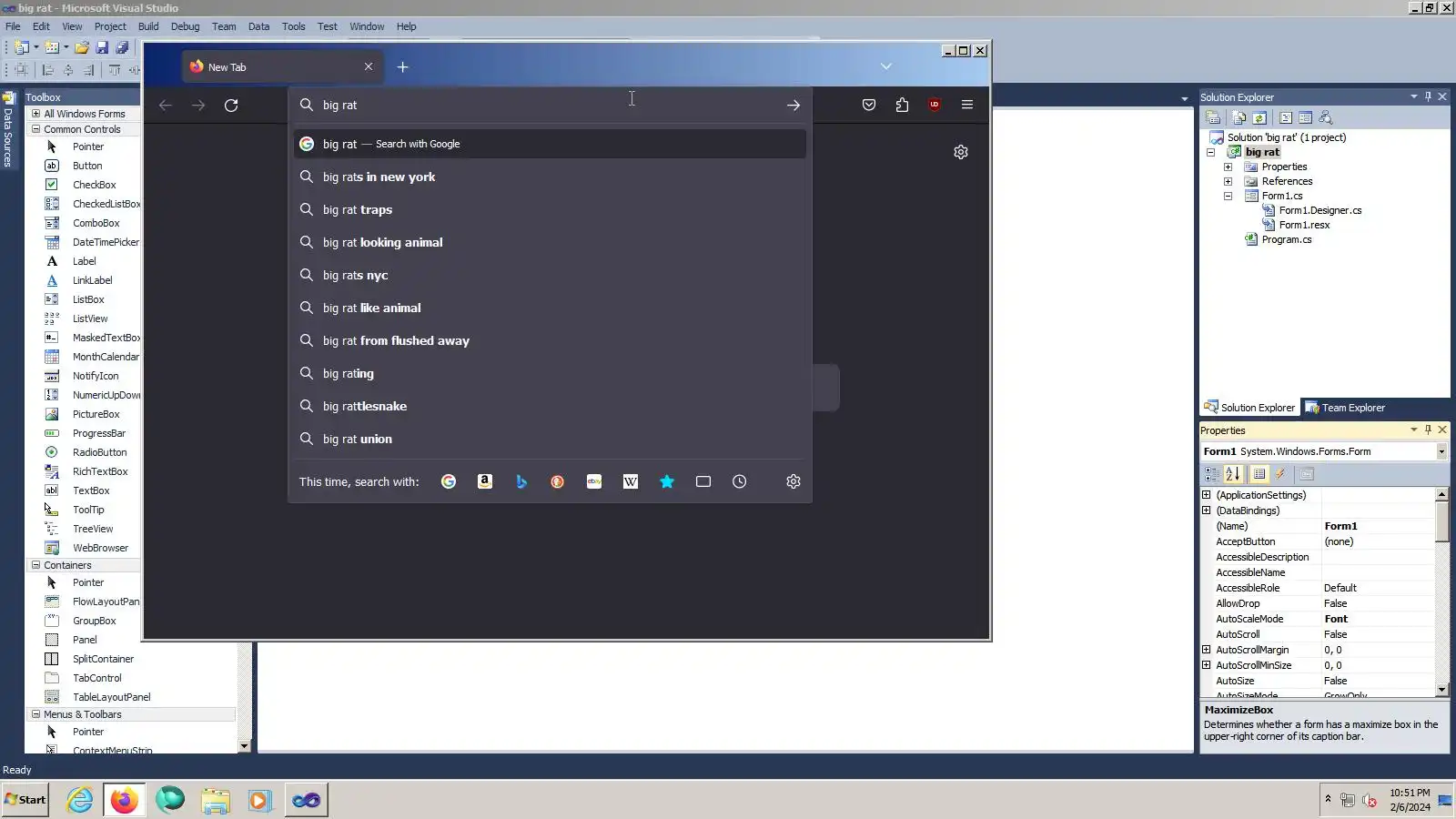1456x819 pixels.
Task: Click the Save toolbar icon in Visual Studio
Action: coord(102,47)
